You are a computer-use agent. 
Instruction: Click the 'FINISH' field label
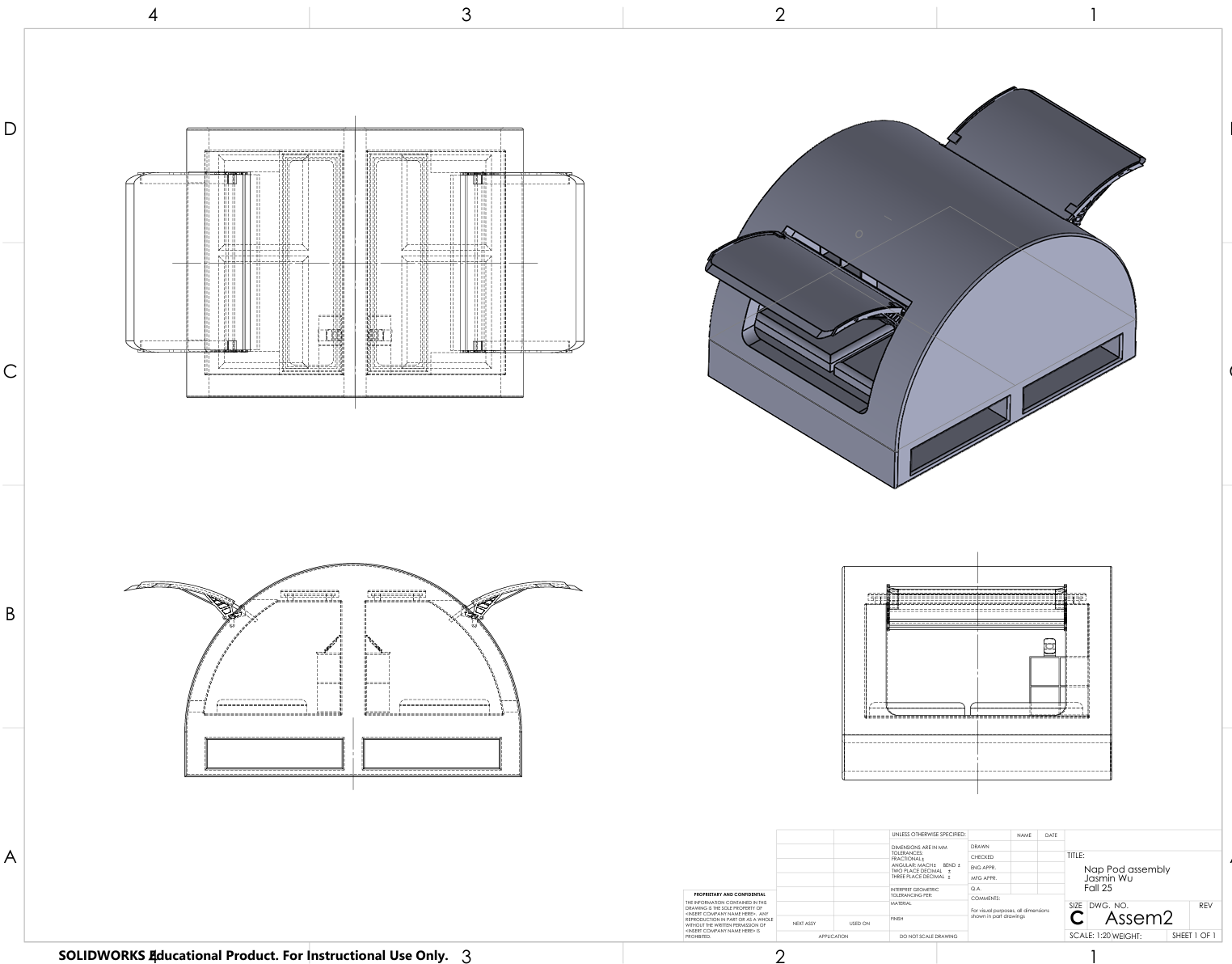coord(897,919)
